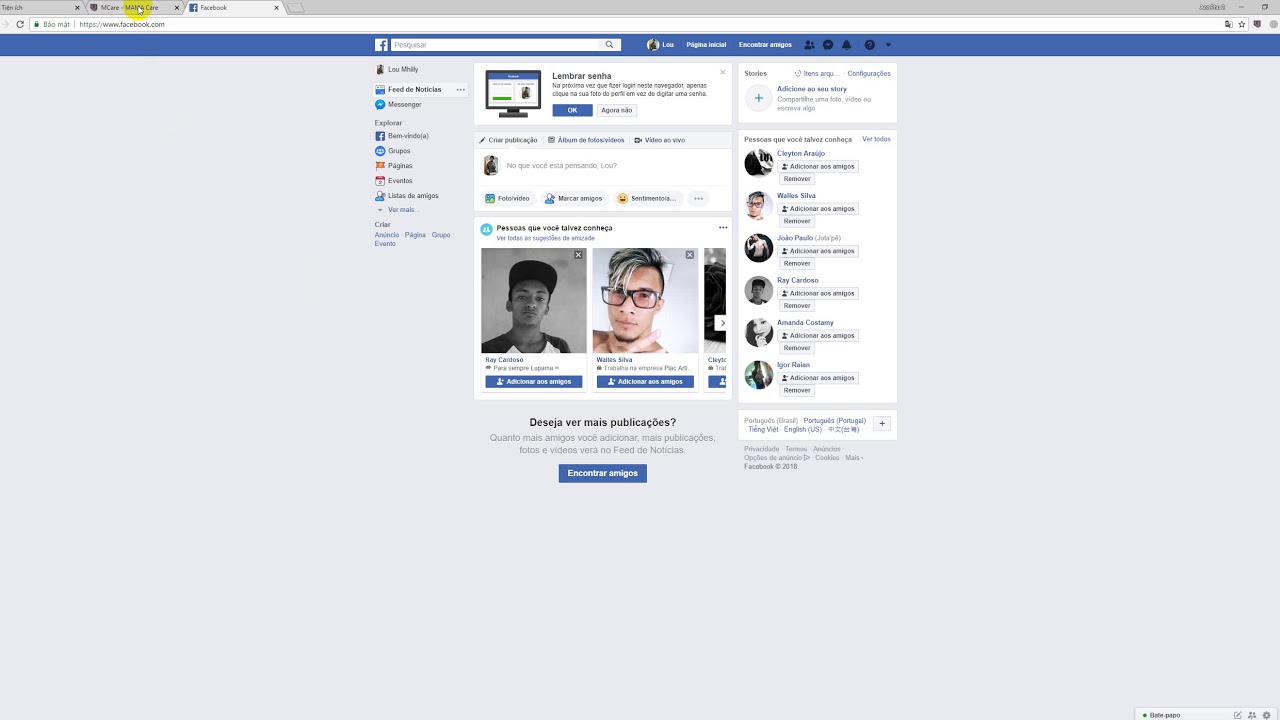Select Vídeo ao vivo tab

click(660, 140)
